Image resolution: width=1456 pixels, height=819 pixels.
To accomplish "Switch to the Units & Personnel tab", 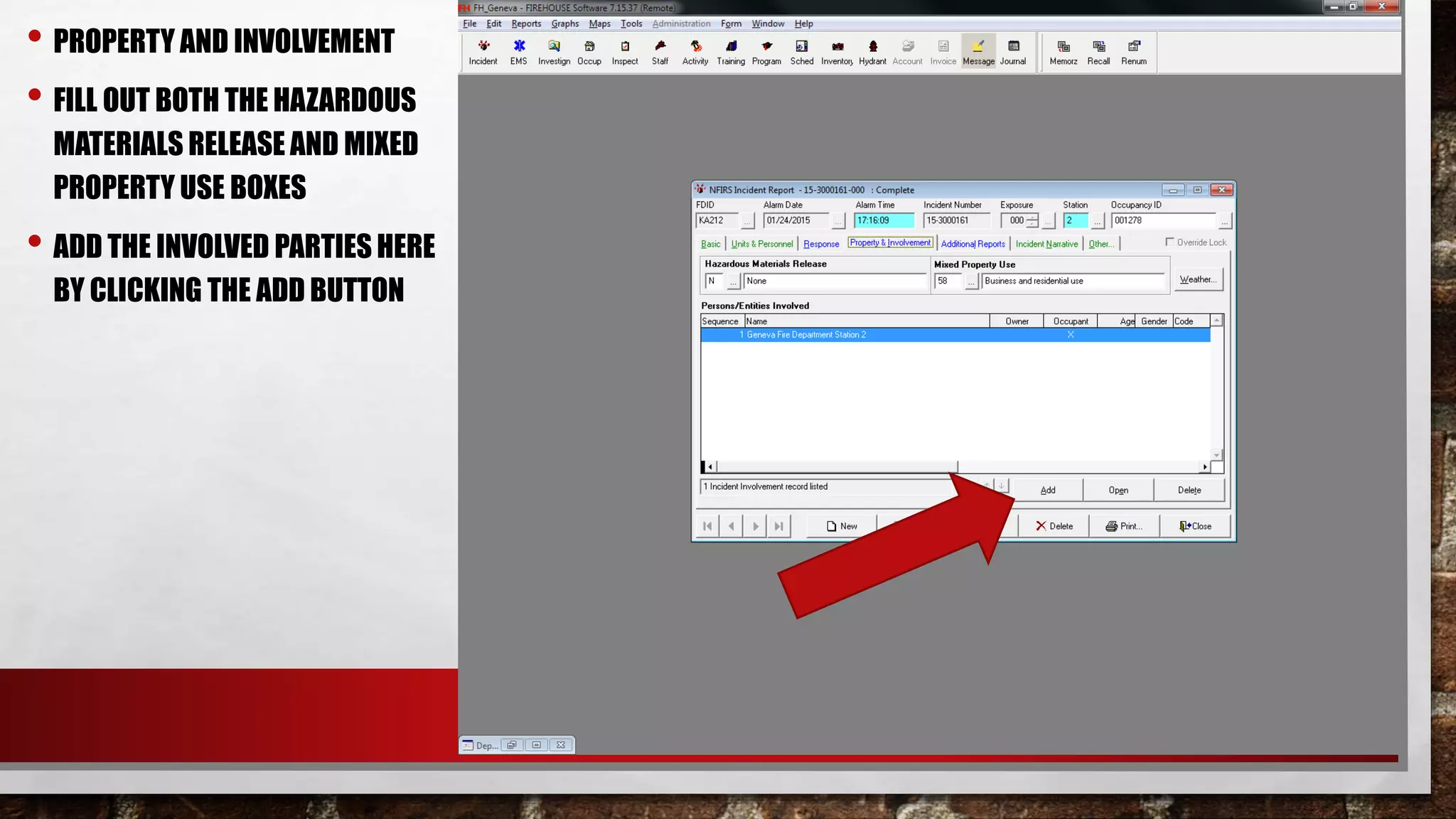I will (x=761, y=244).
